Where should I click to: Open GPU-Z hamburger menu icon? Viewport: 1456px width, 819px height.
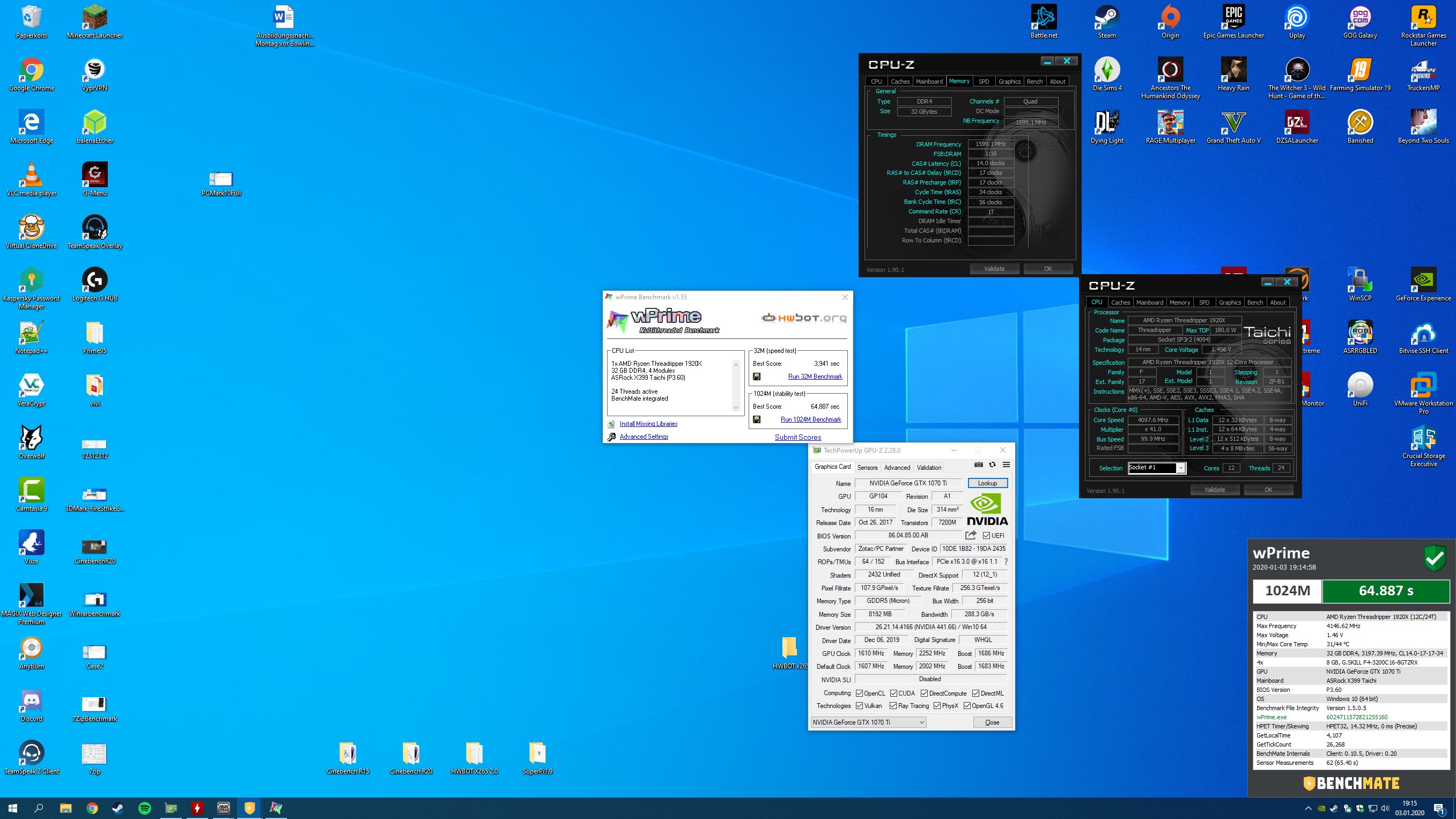(1006, 465)
